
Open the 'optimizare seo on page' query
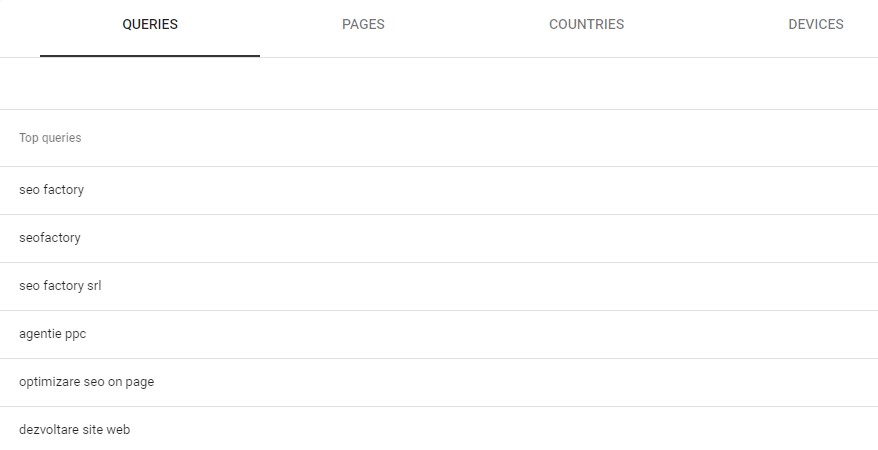(86, 382)
